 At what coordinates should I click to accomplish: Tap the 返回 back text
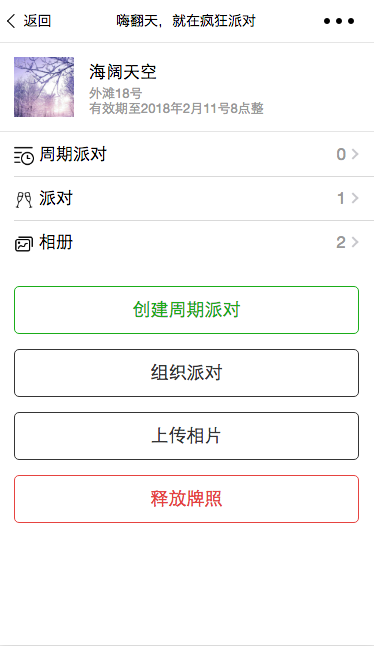coord(37,21)
